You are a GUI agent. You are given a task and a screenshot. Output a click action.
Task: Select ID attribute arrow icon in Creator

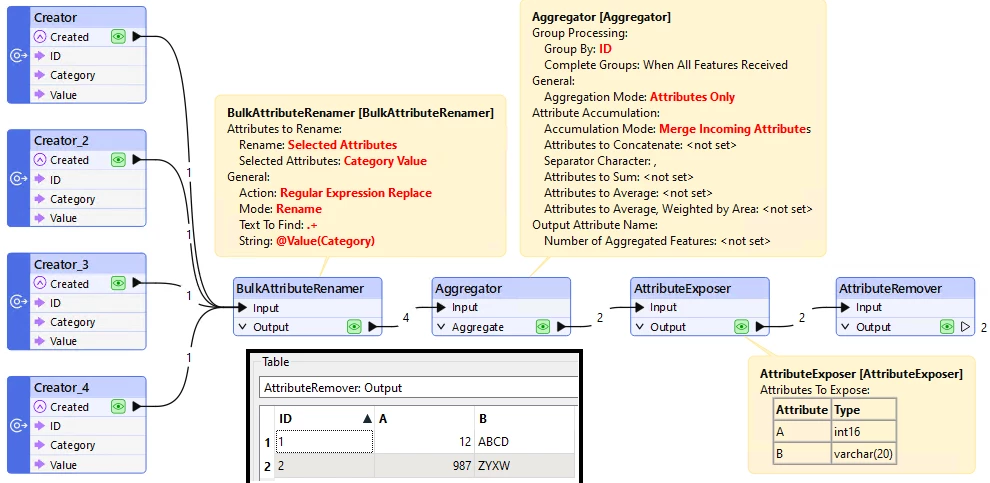(40, 56)
